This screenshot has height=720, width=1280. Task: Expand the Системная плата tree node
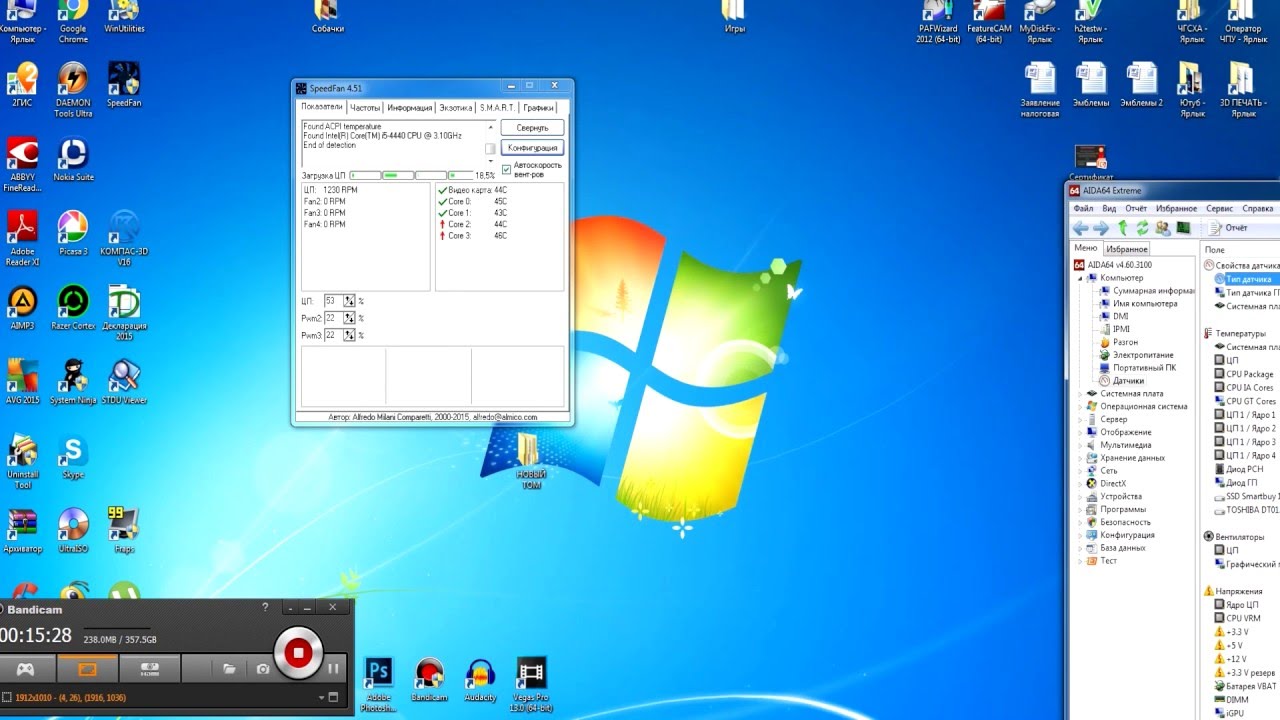1080,394
